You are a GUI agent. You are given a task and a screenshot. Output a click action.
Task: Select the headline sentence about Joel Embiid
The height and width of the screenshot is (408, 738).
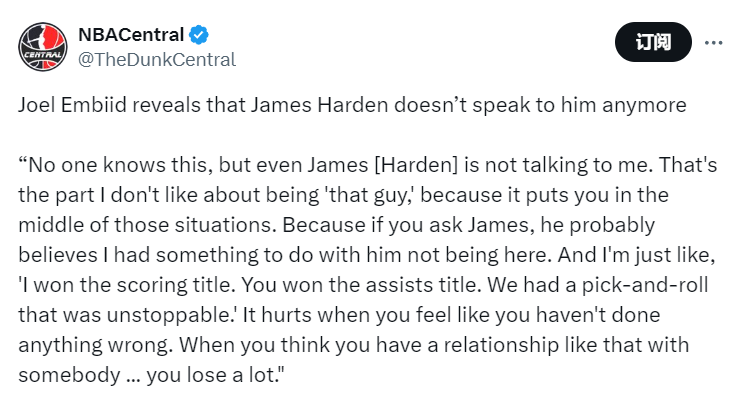click(x=352, y=105)
